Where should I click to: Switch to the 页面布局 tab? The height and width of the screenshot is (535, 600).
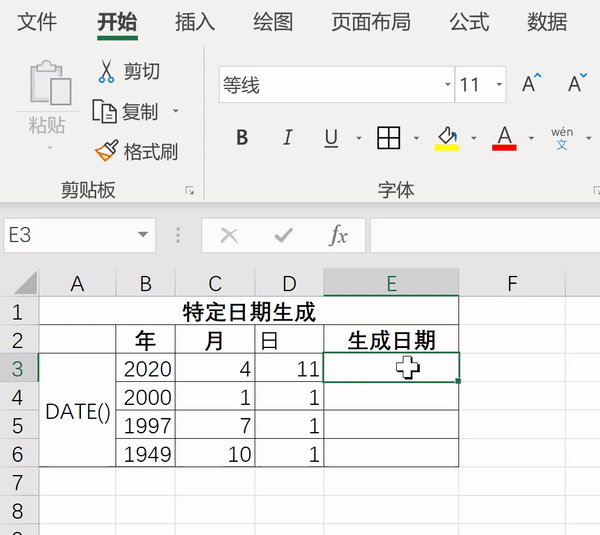pos(371,21)
